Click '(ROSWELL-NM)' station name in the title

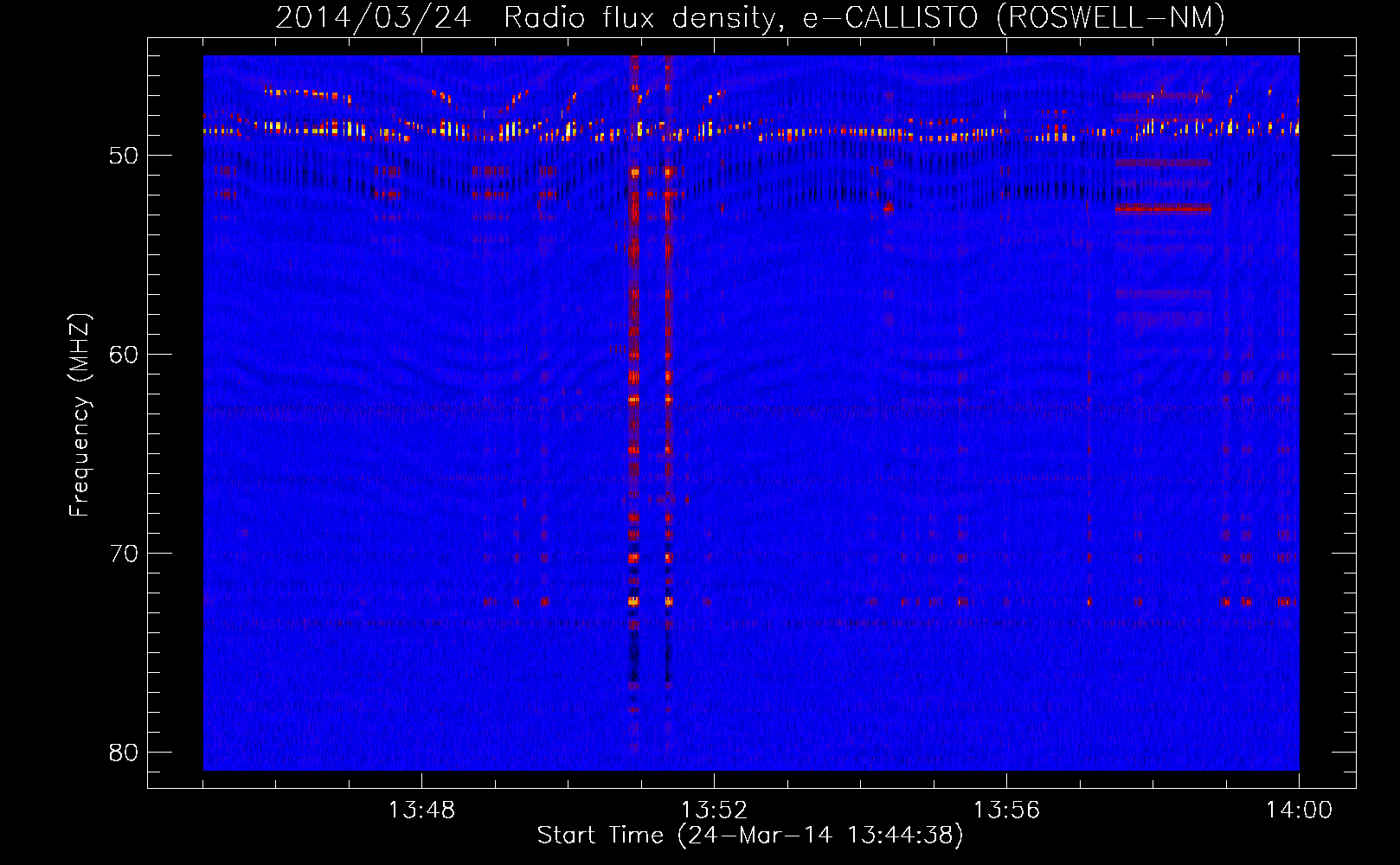pyautogui.click(x=1110, y=17)
